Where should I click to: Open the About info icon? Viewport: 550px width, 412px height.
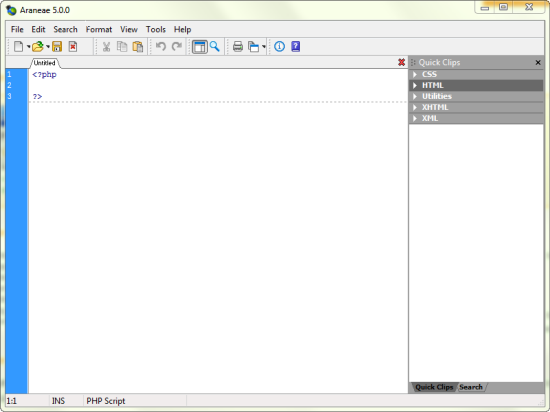280,46
